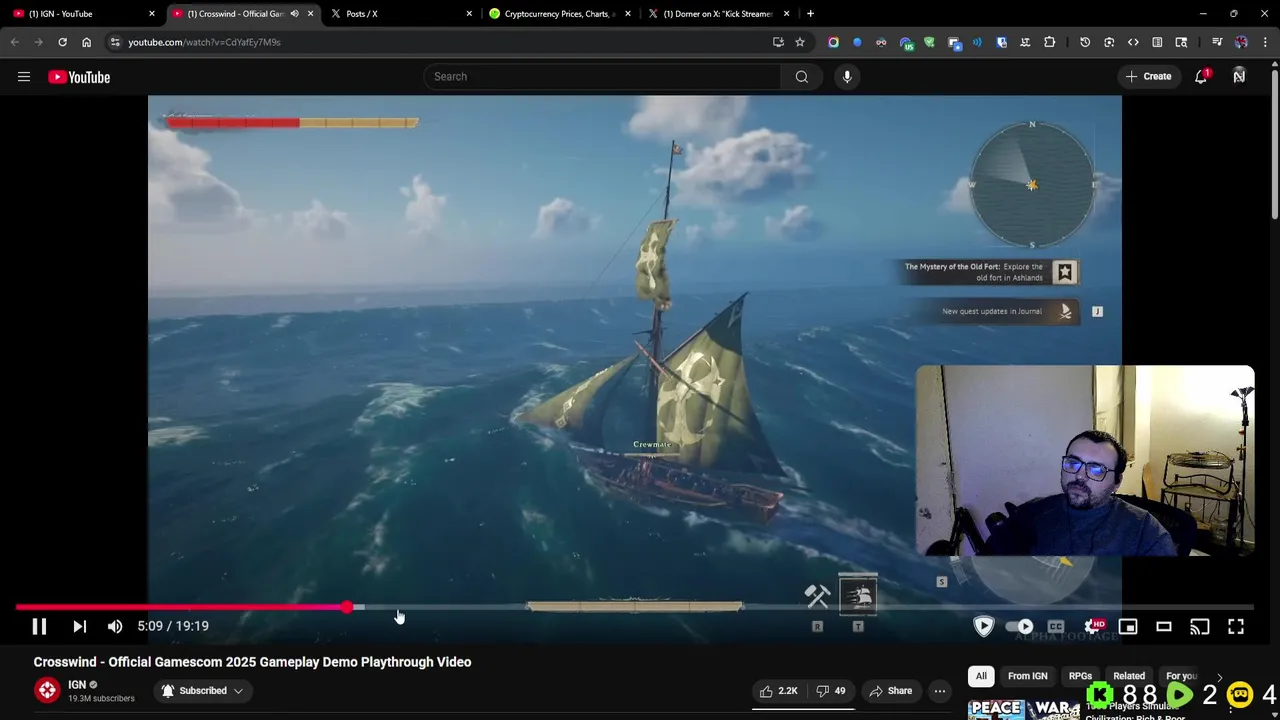This screenshot has width=1280, height=720.
Task: Seek the video progress bar scrubber
Action: [346, 607]
